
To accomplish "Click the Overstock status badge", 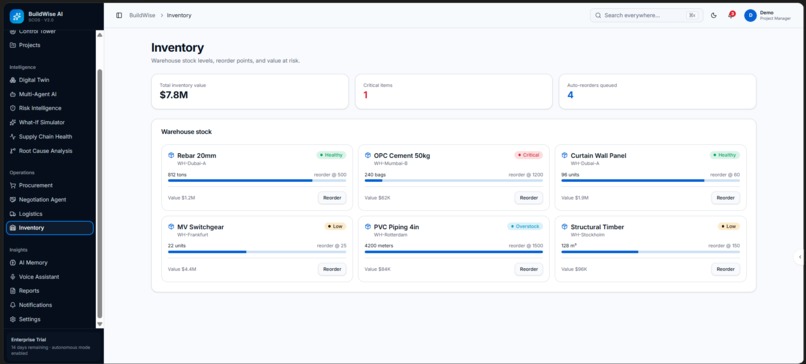I will (525, 227).
